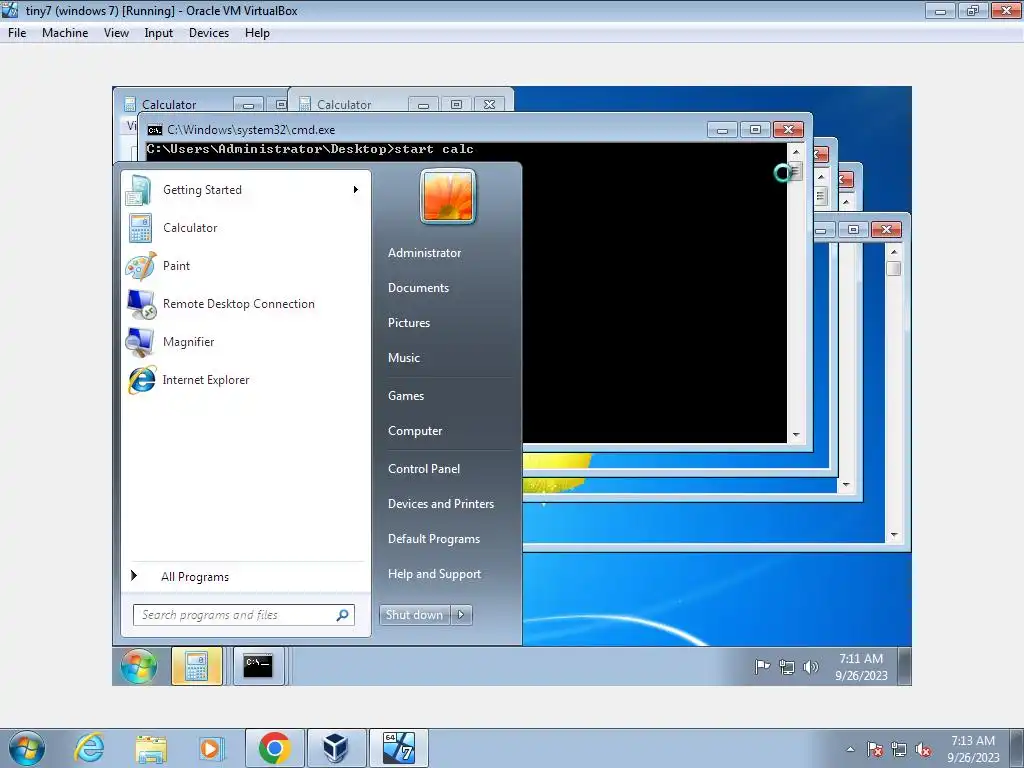The width and height of the screenshot is (1024, 768).
Task: Open Windows Explorer on host taskbar
Action: coord(151,748)
